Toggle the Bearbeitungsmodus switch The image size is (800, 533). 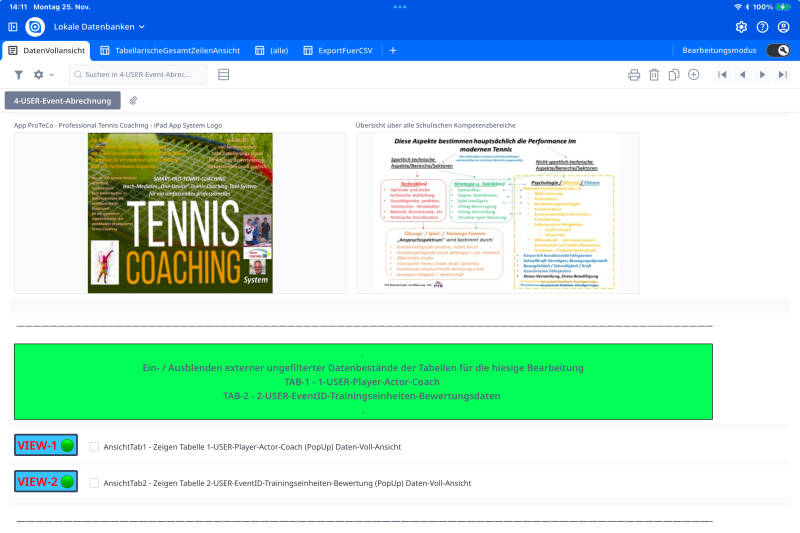(778, 50)
